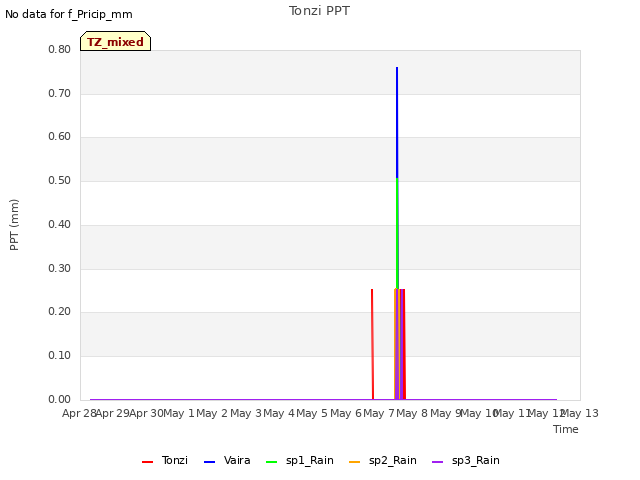Click the May 7 x-axis tick label
Viewport: 640px width, 480px height.
(x=379, y=413)
